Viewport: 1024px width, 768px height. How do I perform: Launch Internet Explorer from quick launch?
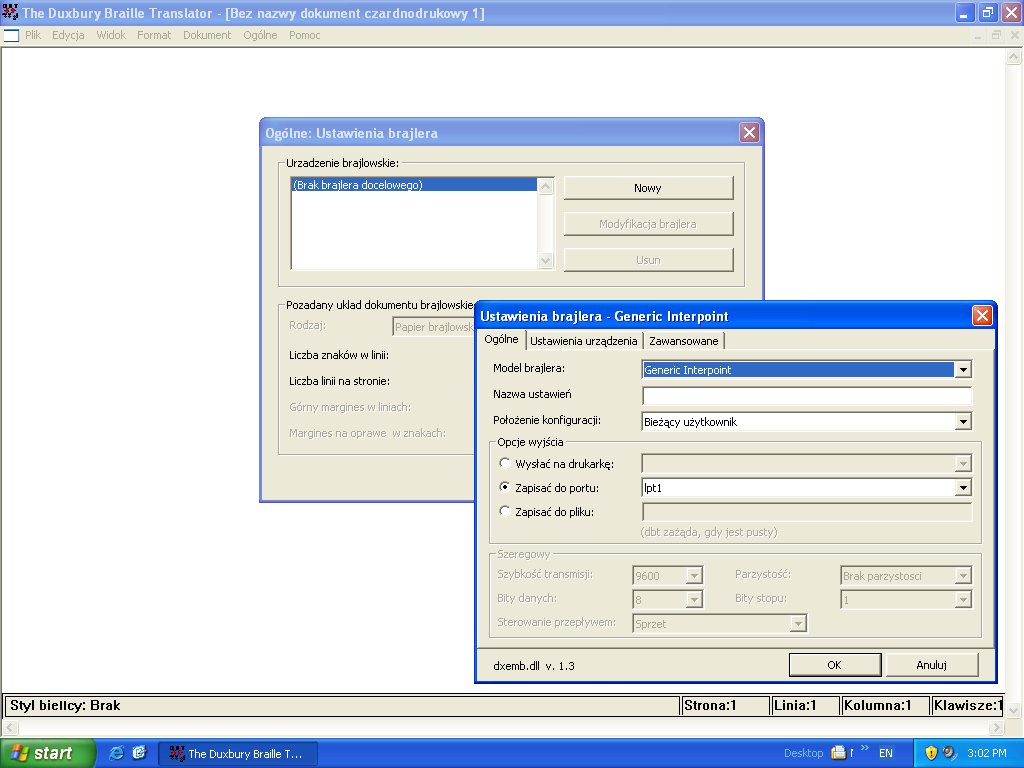[x=116, y=753]
